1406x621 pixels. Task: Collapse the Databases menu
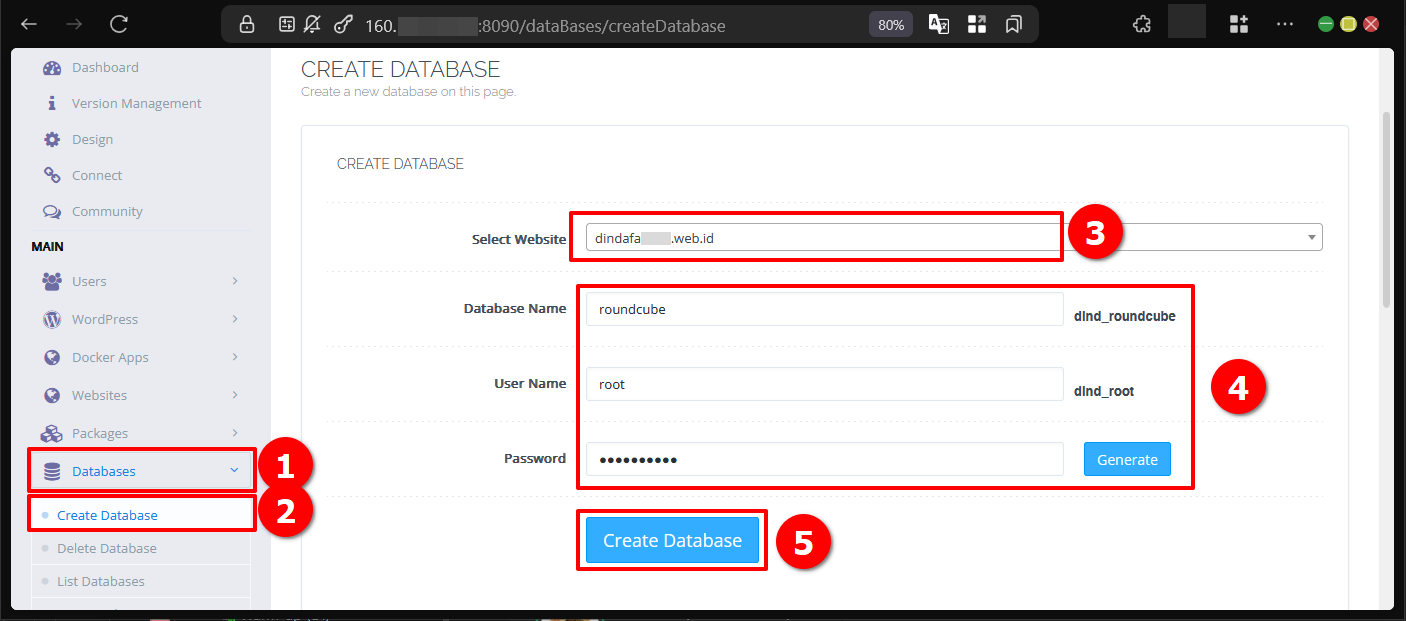pyautogui.click(x=234, y=471)
